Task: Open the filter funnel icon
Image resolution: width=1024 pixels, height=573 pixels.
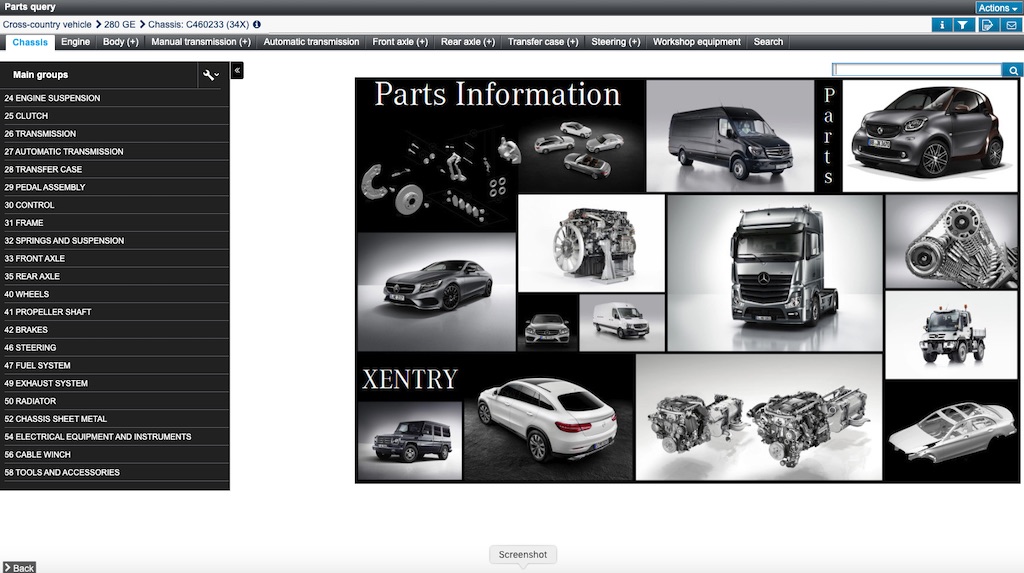Action: click(x=963, y=25)
